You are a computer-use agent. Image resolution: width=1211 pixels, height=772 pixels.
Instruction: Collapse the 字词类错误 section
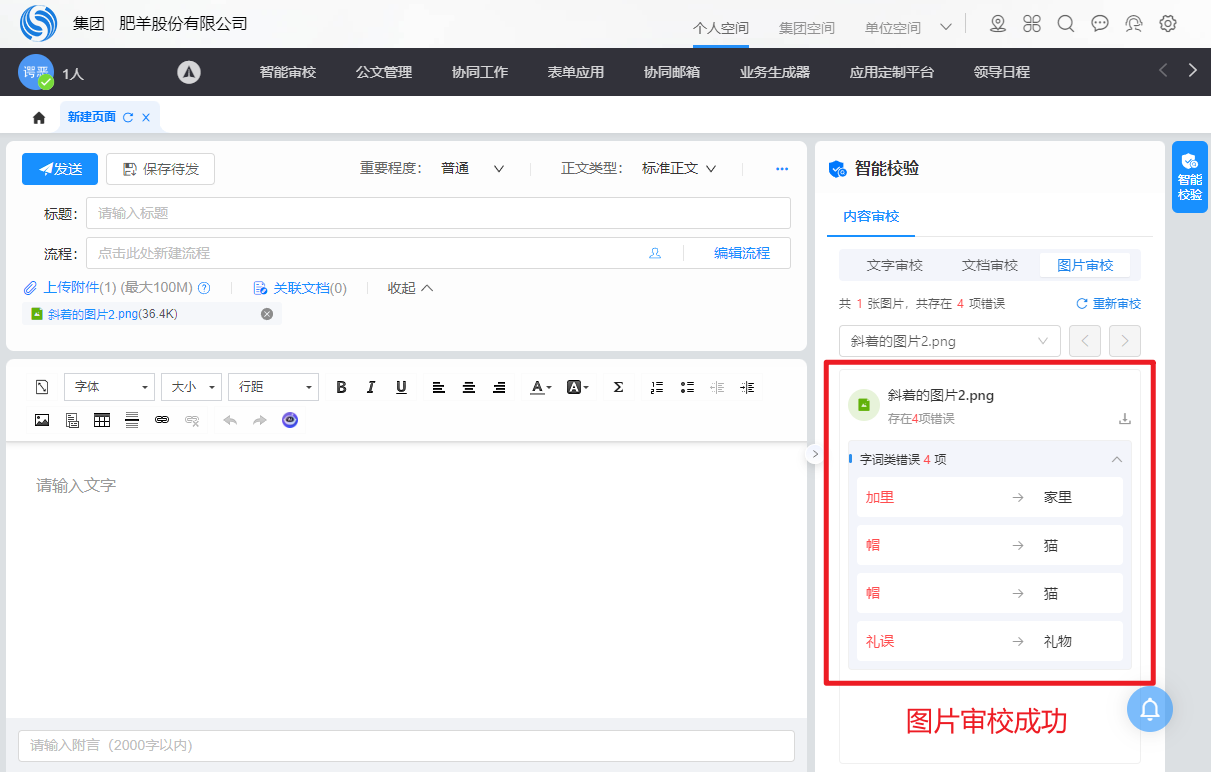click(x=1117, y=460)
